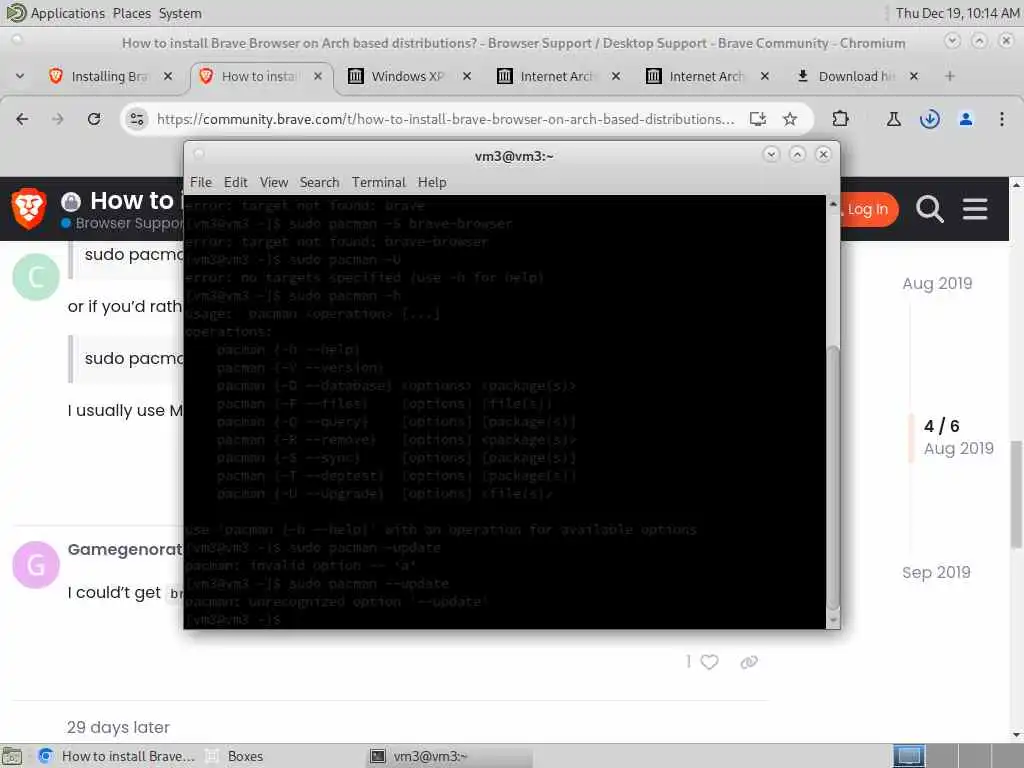Open the terminal Edit menu

click(x=235, y=182)
